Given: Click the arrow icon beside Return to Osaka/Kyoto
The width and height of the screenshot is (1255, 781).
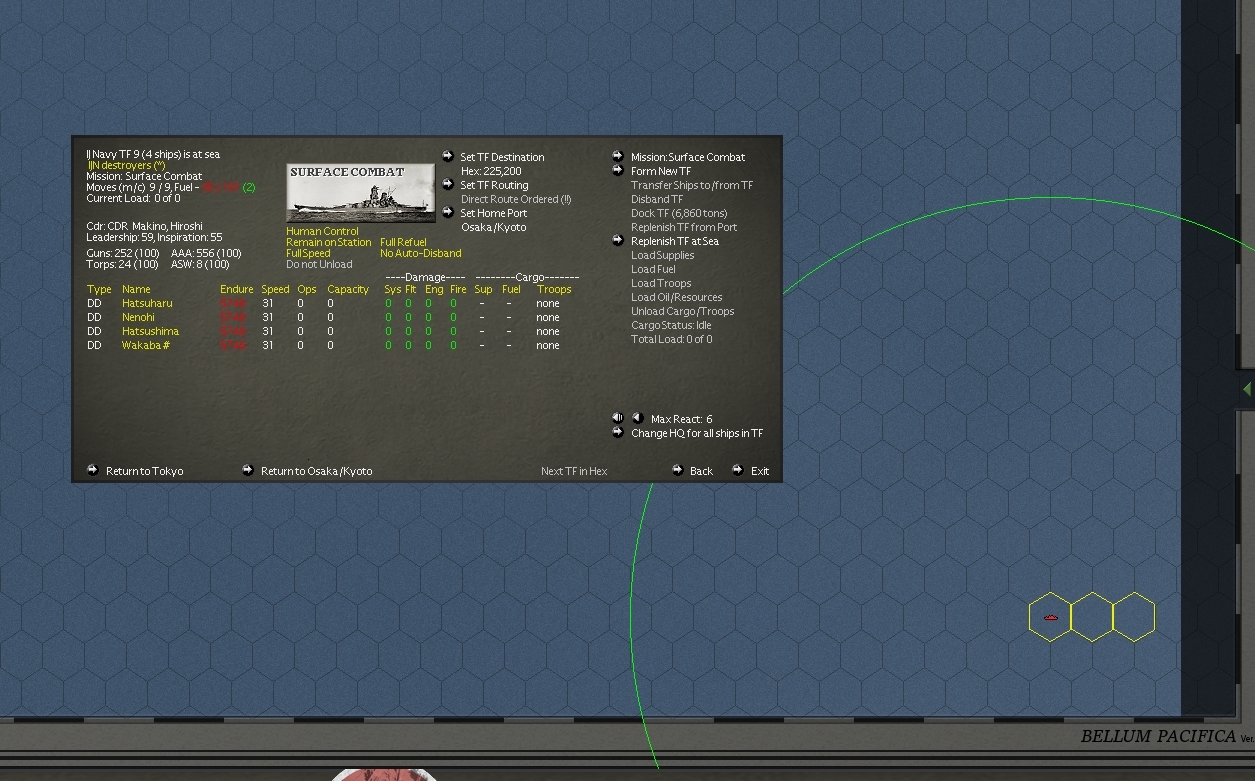Looking at the screenshot, I should click(x=248, y=470).
